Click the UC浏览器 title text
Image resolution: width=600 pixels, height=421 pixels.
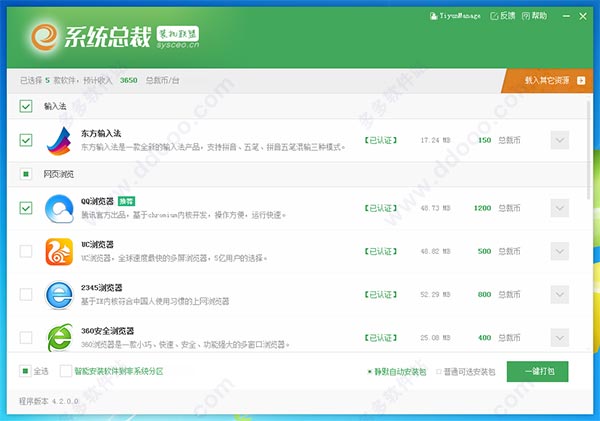click(x=97, y=244)
